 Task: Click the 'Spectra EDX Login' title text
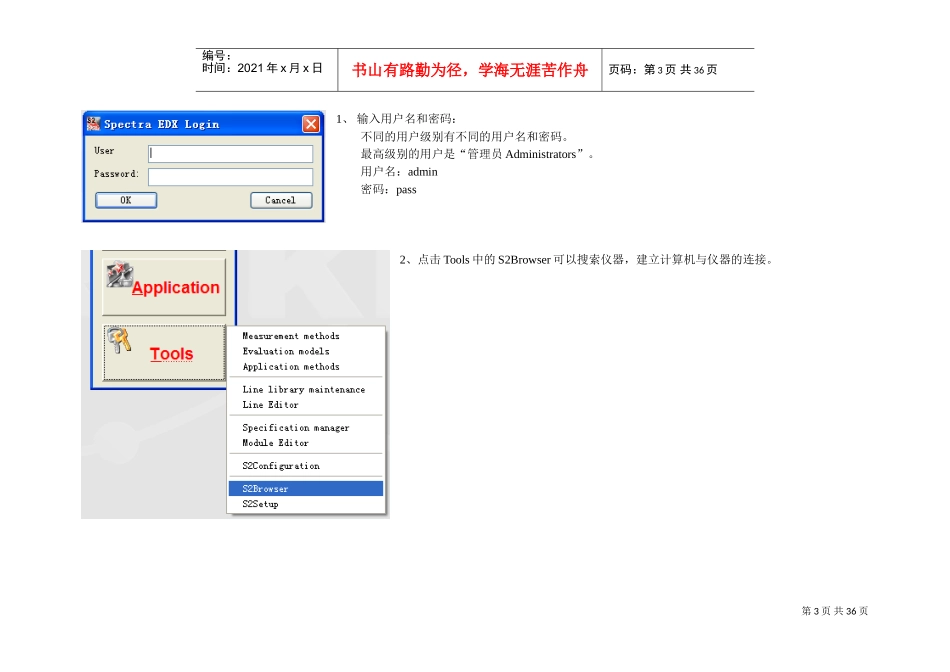[x=161, y=124]
